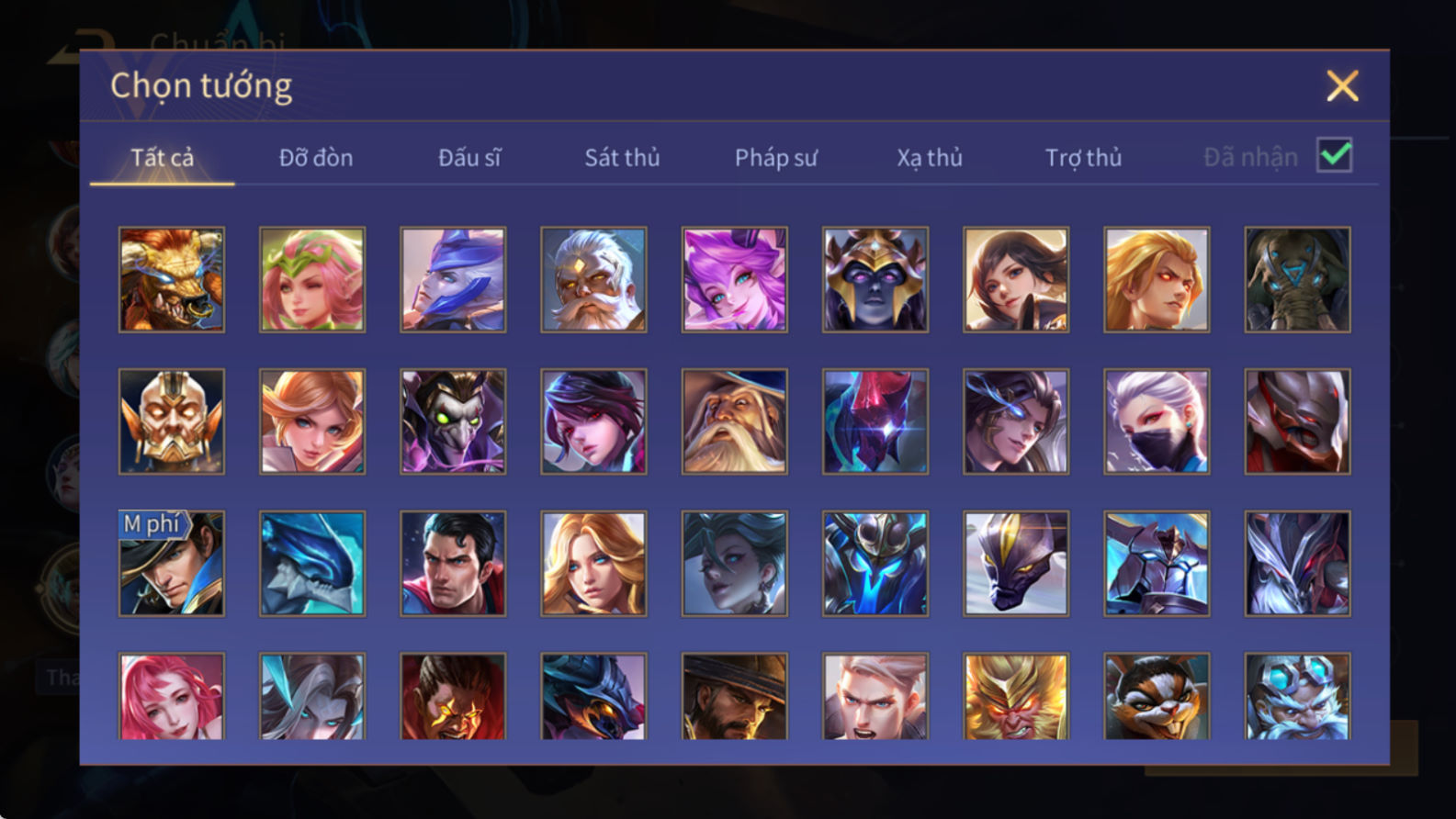Open the Trợ thủ tab

pyautogui.click(x=1083, y=158)
